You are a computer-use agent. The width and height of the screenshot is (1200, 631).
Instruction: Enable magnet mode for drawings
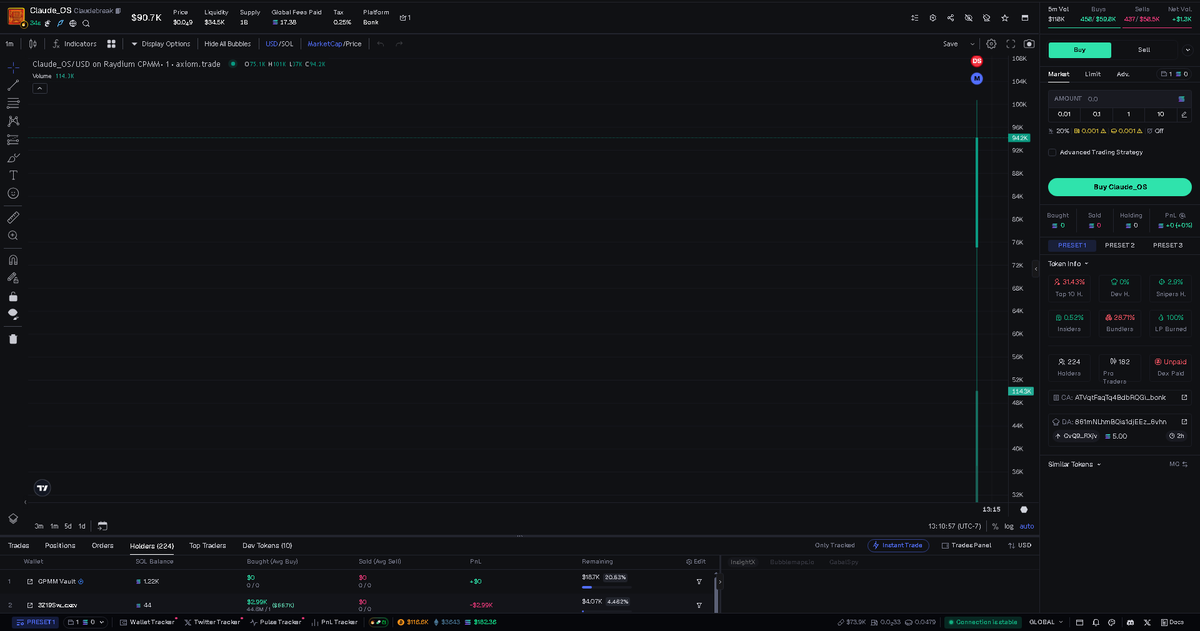click(13, 260)
